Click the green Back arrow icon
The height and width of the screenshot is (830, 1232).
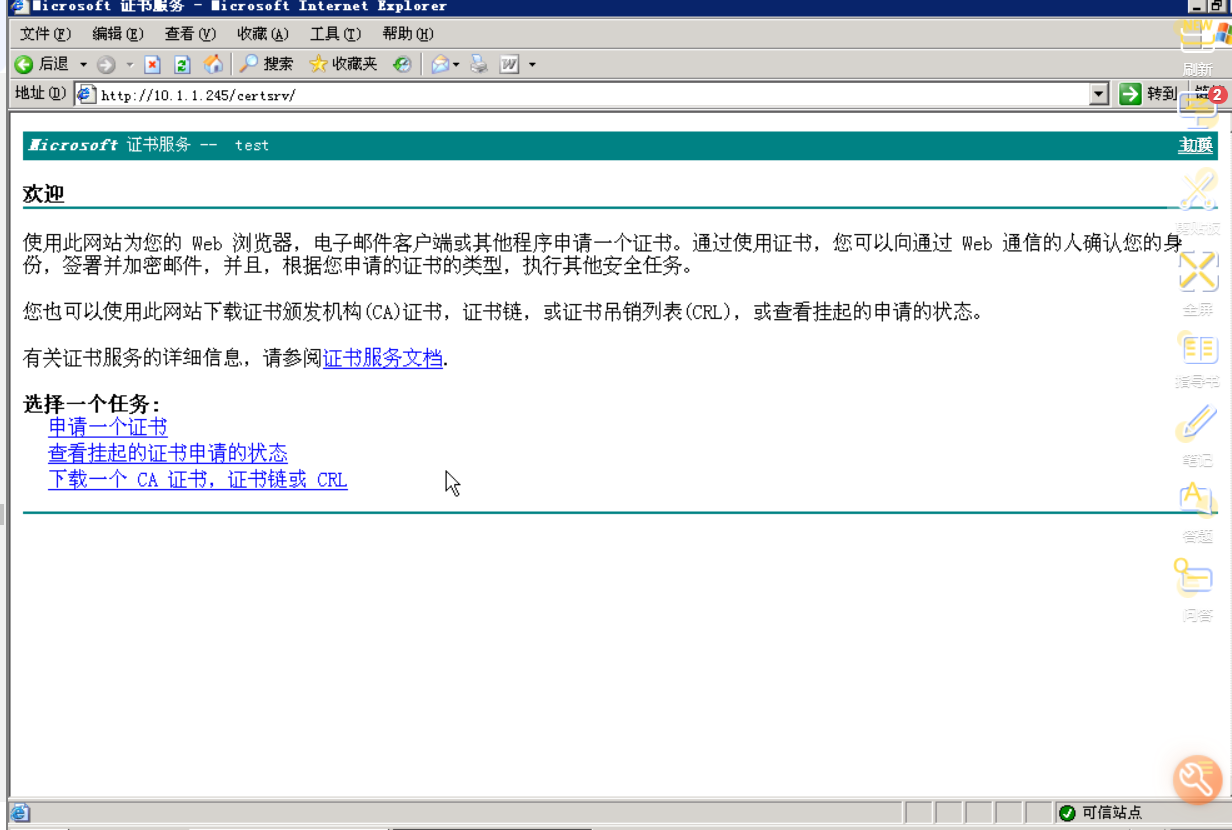(x=25, y=64)
